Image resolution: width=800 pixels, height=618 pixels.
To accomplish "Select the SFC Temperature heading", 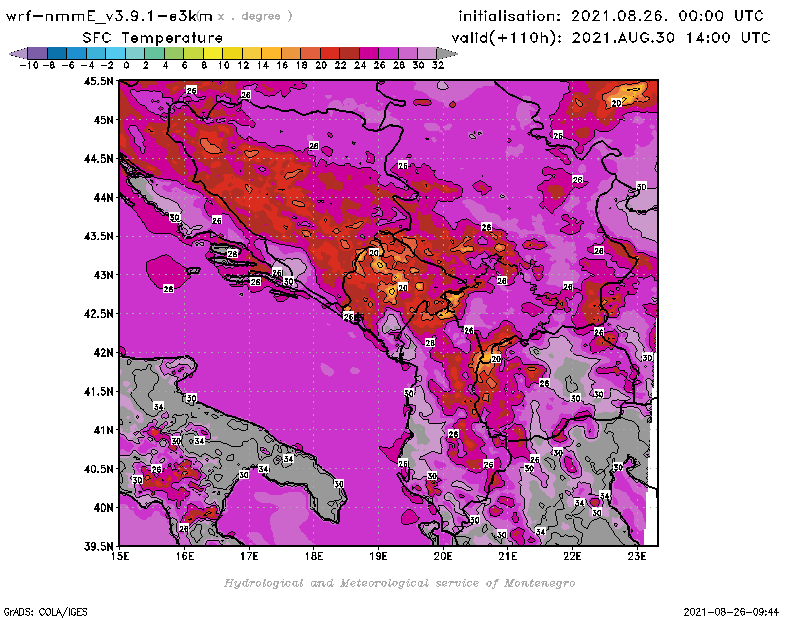I will [x=153, y=38].
